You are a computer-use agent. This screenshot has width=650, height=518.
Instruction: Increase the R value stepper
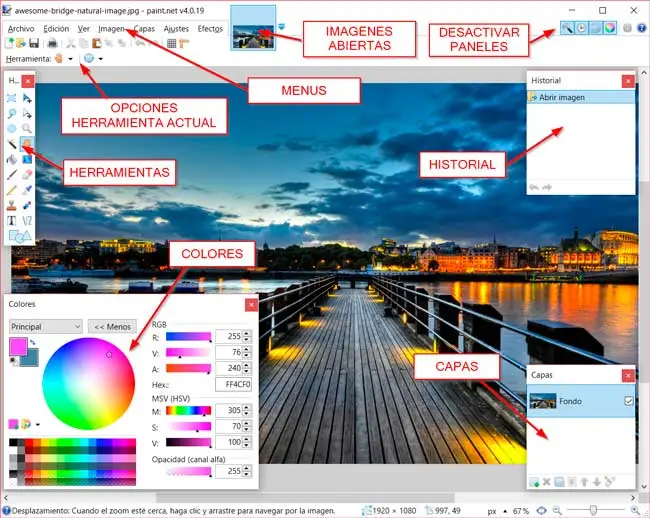(x=247, y=334)
